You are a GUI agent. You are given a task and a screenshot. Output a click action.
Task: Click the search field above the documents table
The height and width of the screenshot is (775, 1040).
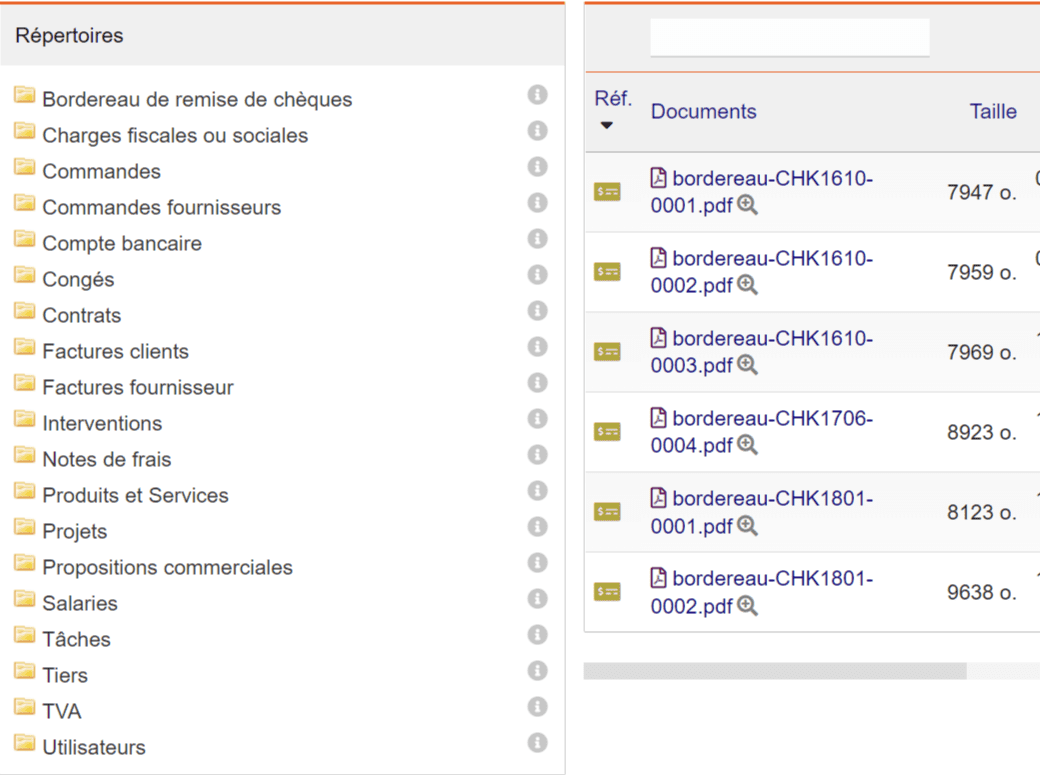(789, 37)
